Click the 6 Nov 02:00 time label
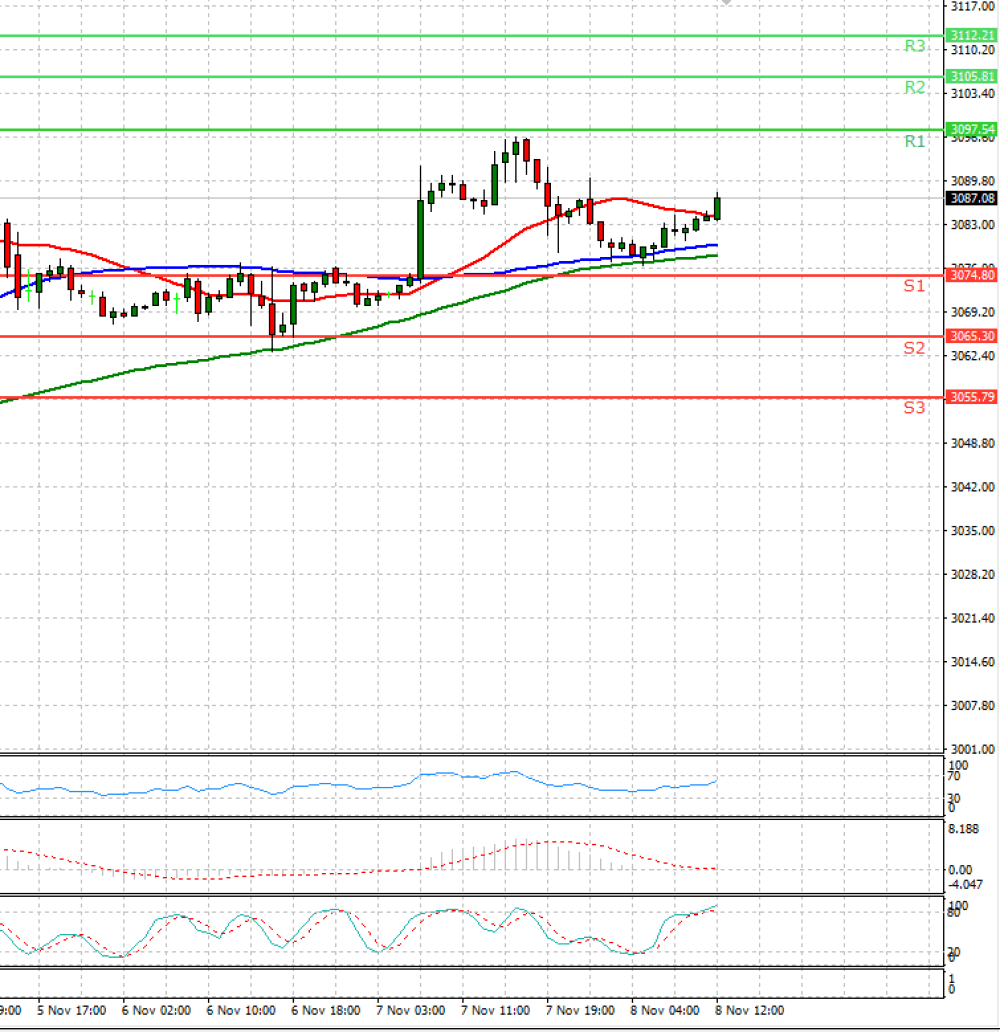The width and height of the screenshot is (1000, 1032). [x=156, y=1010]
